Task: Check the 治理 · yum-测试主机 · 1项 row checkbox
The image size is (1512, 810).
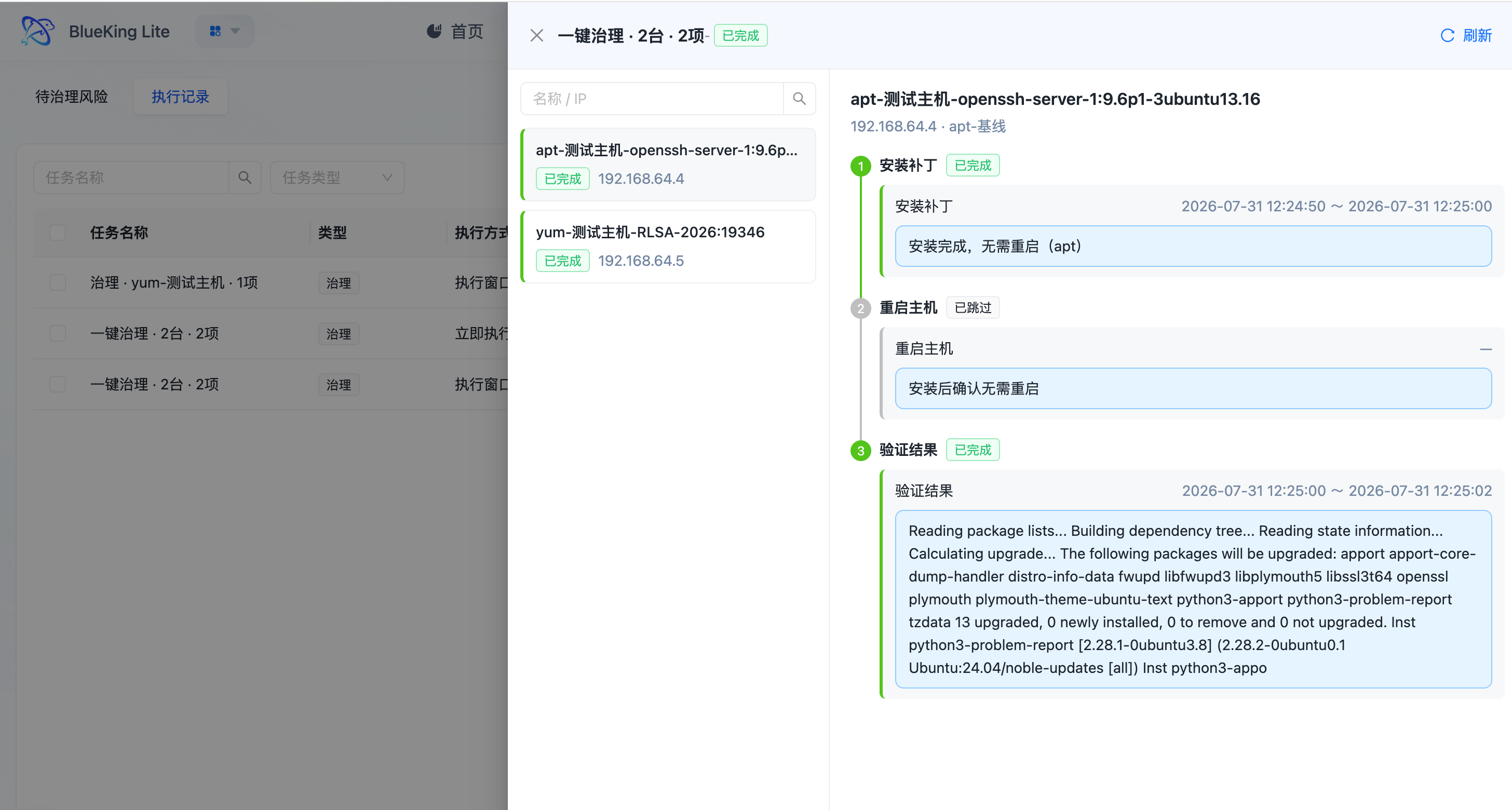Action: 58,283
